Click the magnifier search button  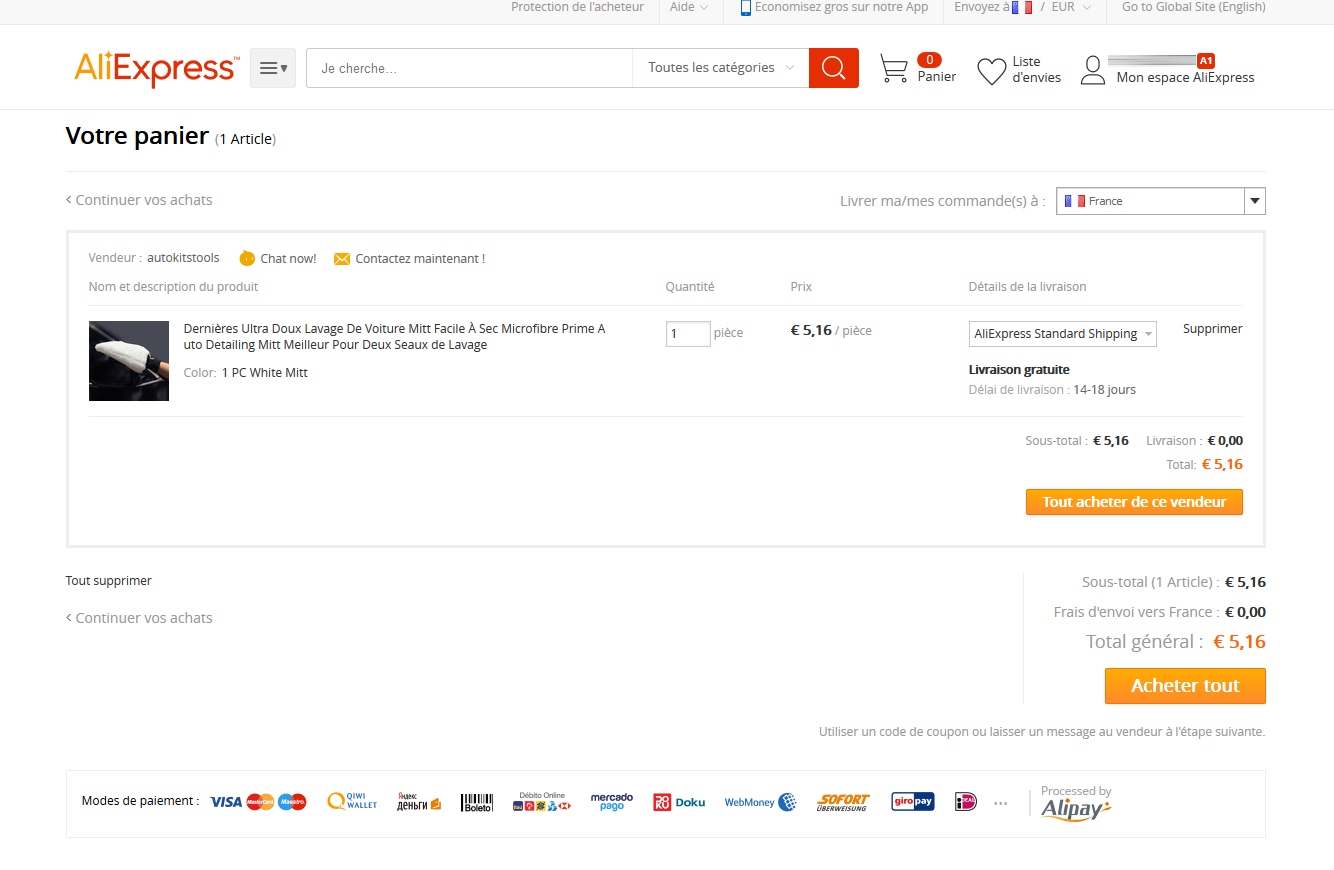[x=833, y=68]
